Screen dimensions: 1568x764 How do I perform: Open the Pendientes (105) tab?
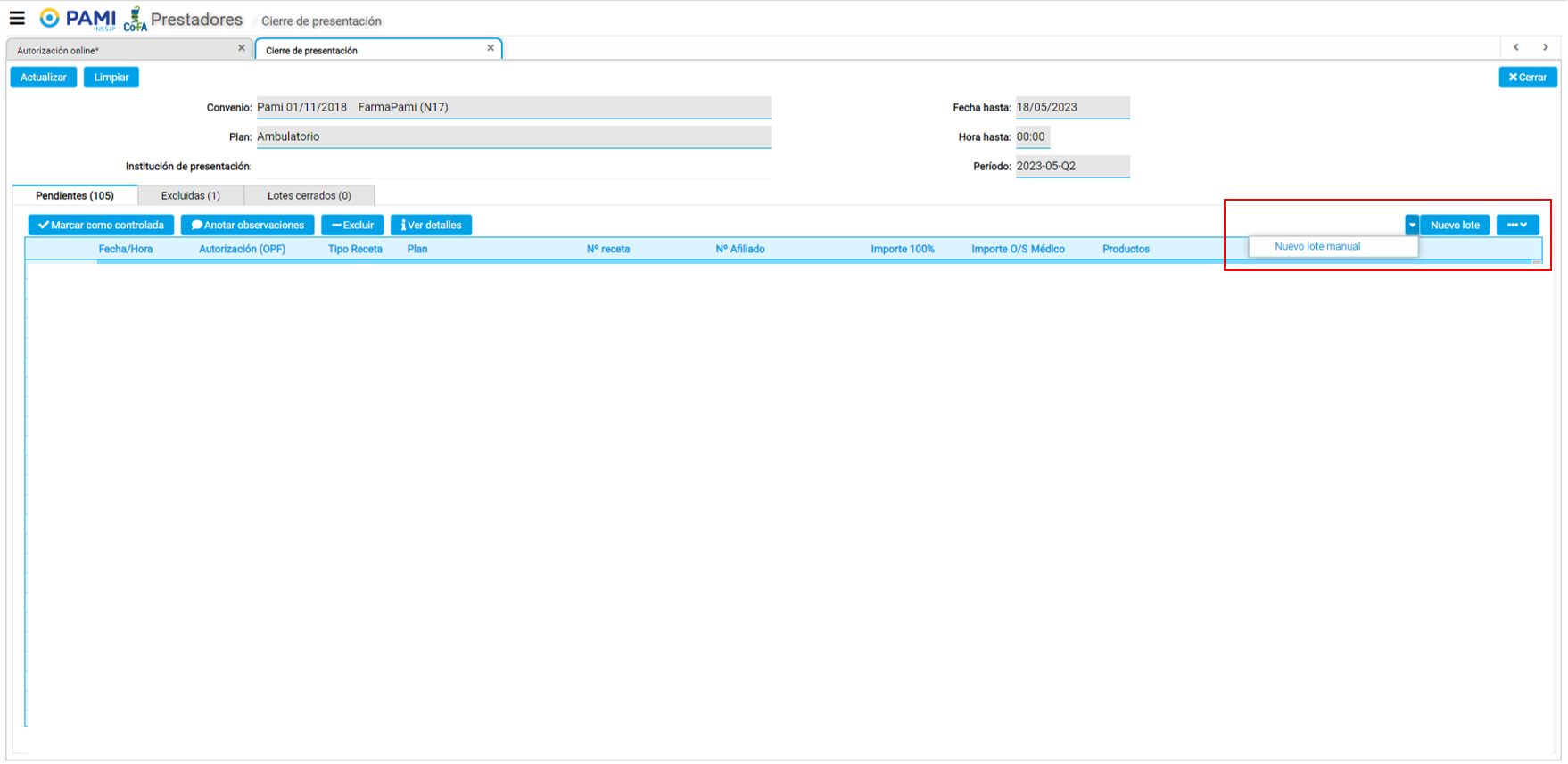point(75,195)
